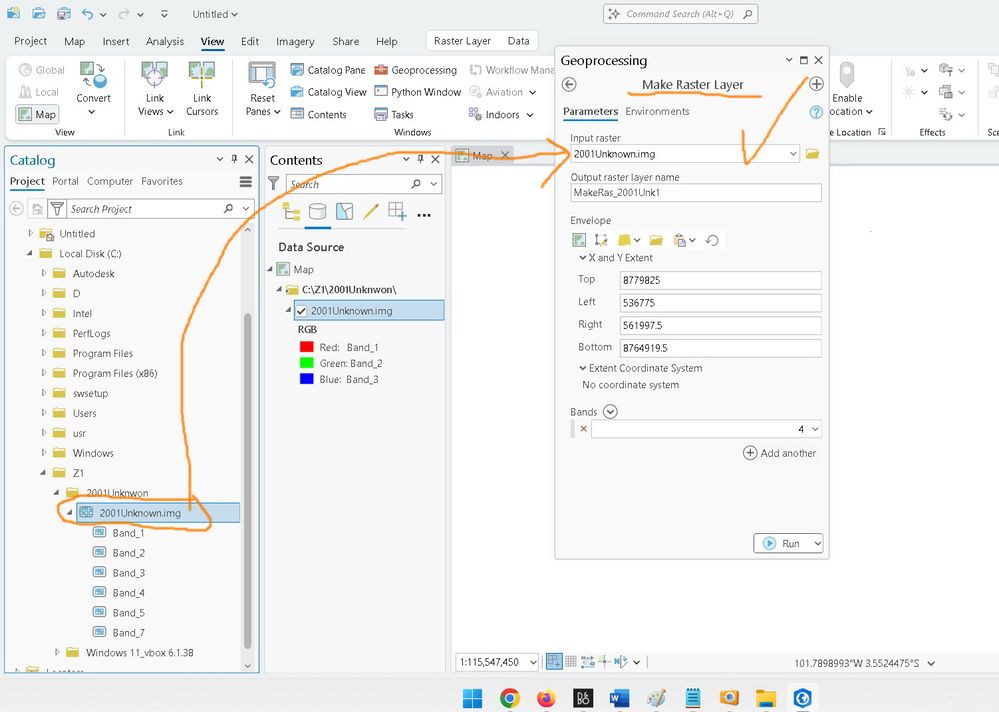Toggle the Map view button
Image resolution: width=999 pixels, height=712 pixels.
38,114
